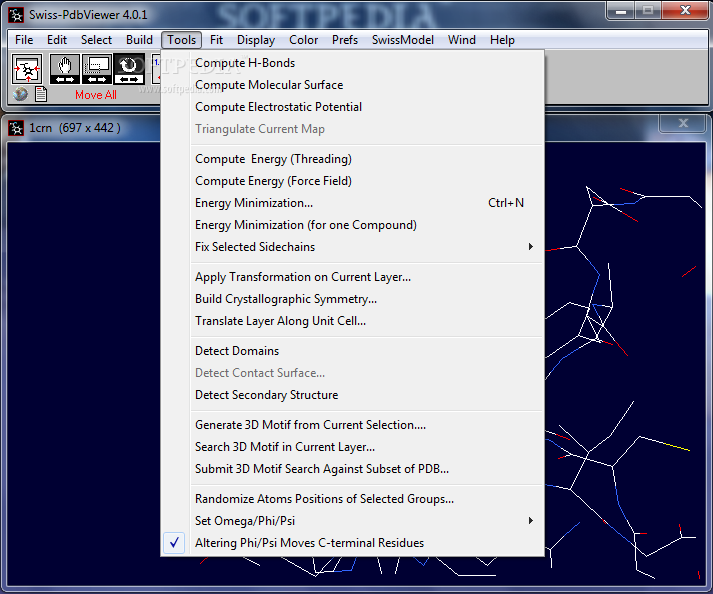The width and height of the screenshot is (713, 594).
Task: Expand Set Omega/Phi/Psi submenu
Action: tap(352, 521)
